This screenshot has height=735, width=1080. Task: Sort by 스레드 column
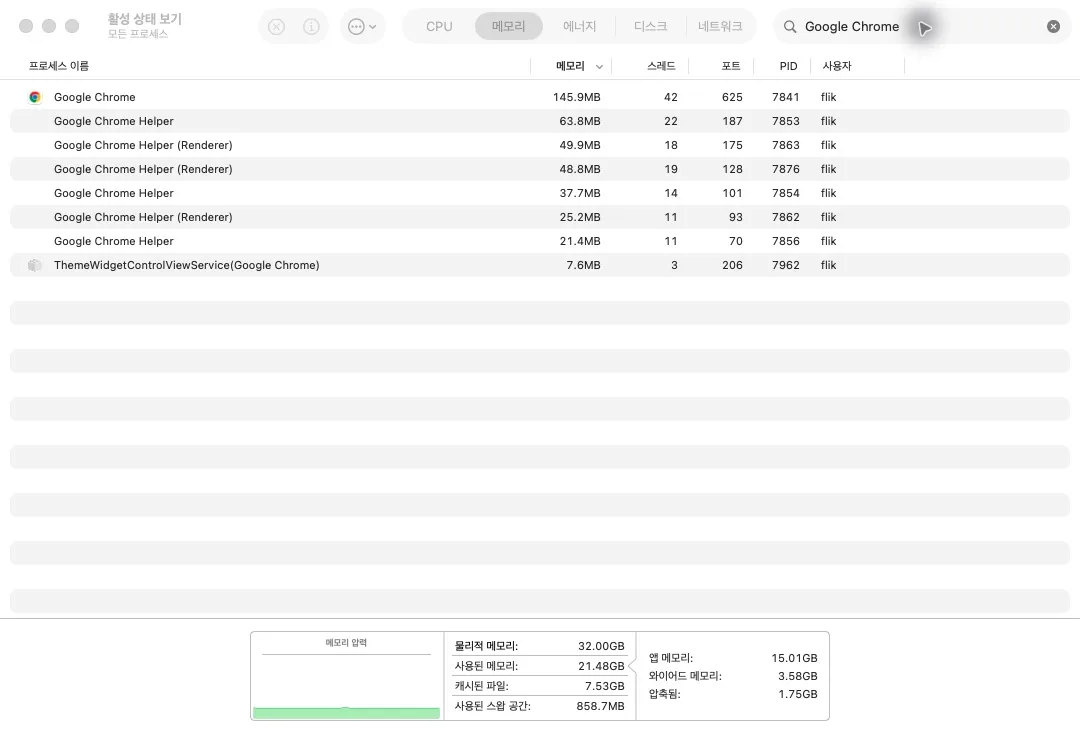tap(661, 66)
